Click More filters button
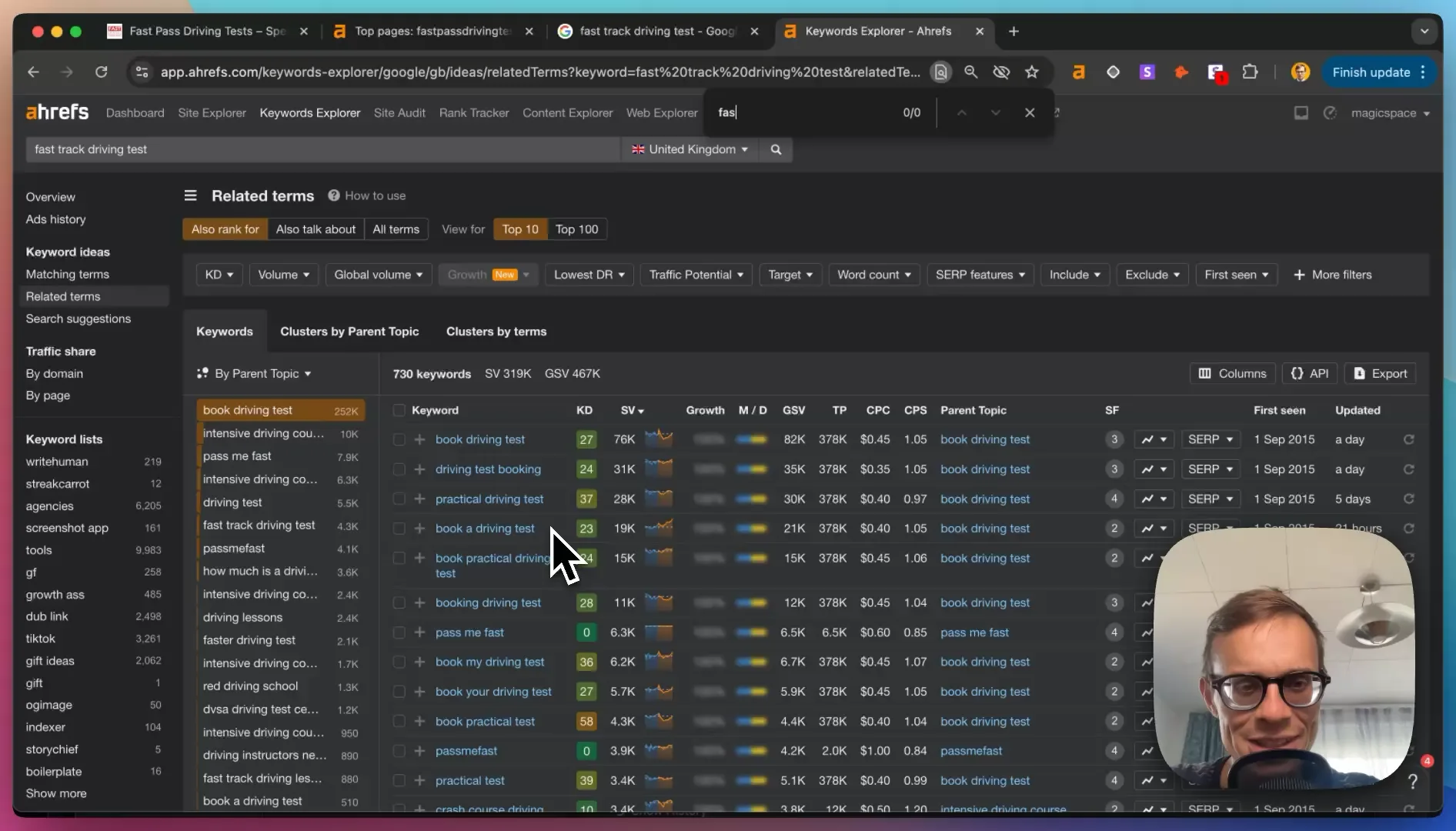This screenshot has width=1456, height=831. click(1332, 275)
